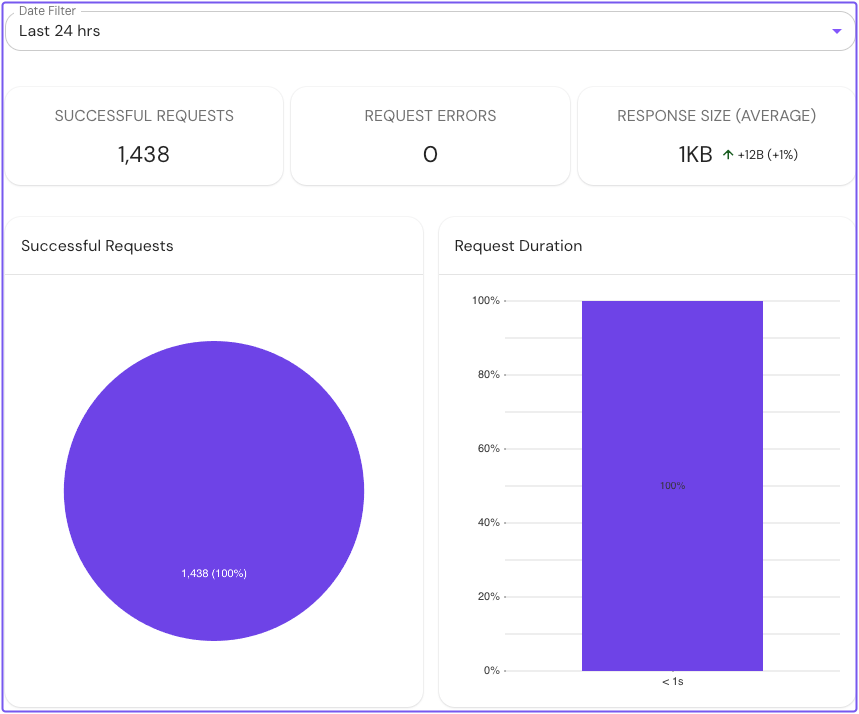
Task: Click the "Date Filter" label text
Action: [x=46, y=11]
